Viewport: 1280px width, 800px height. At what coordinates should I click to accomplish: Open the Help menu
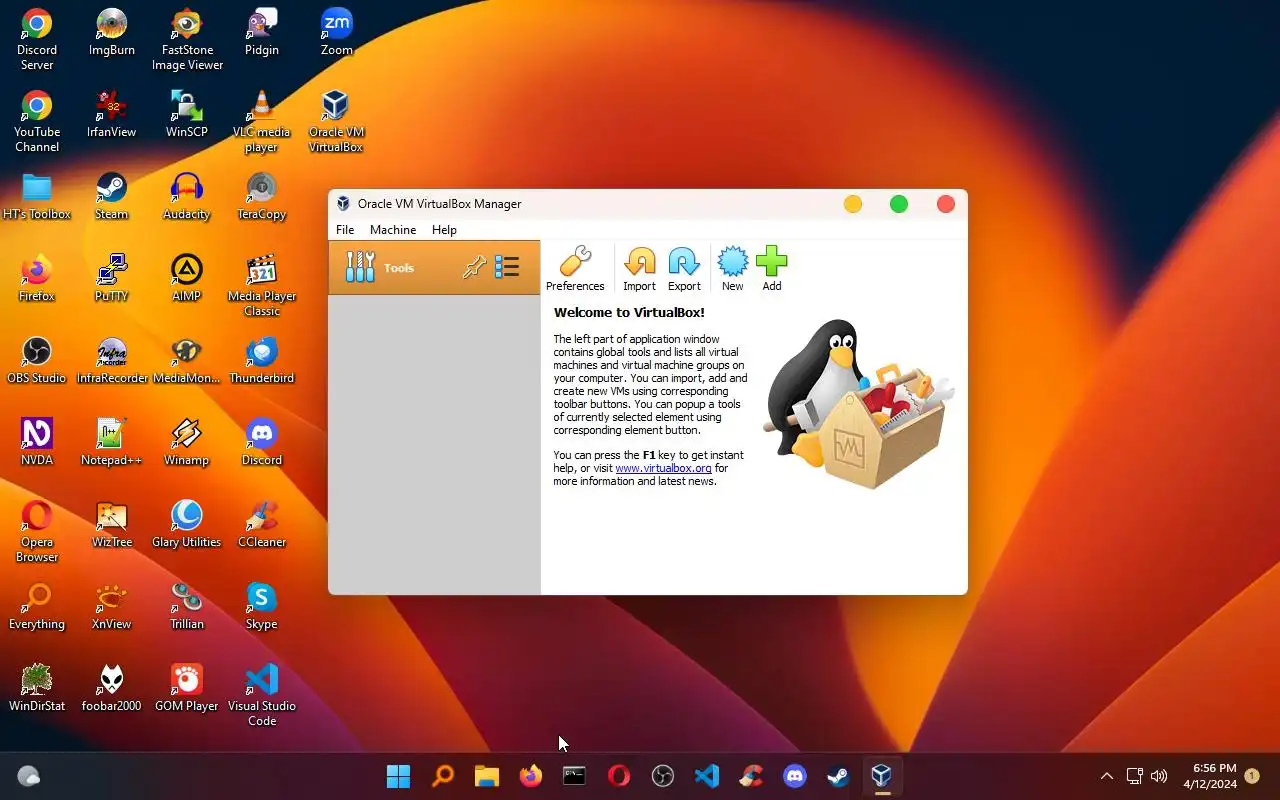(x=444, y=230)
